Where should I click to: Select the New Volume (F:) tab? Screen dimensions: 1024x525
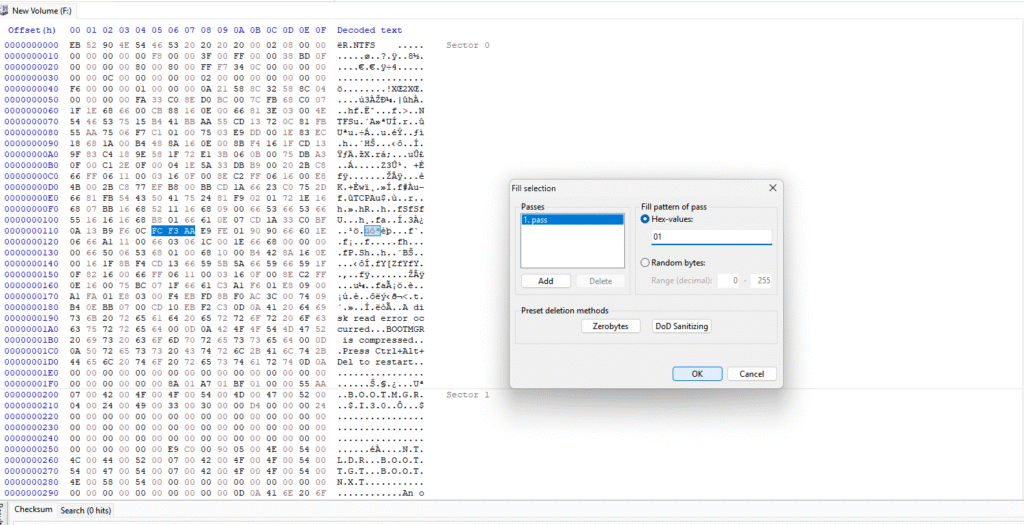point(40,10)
